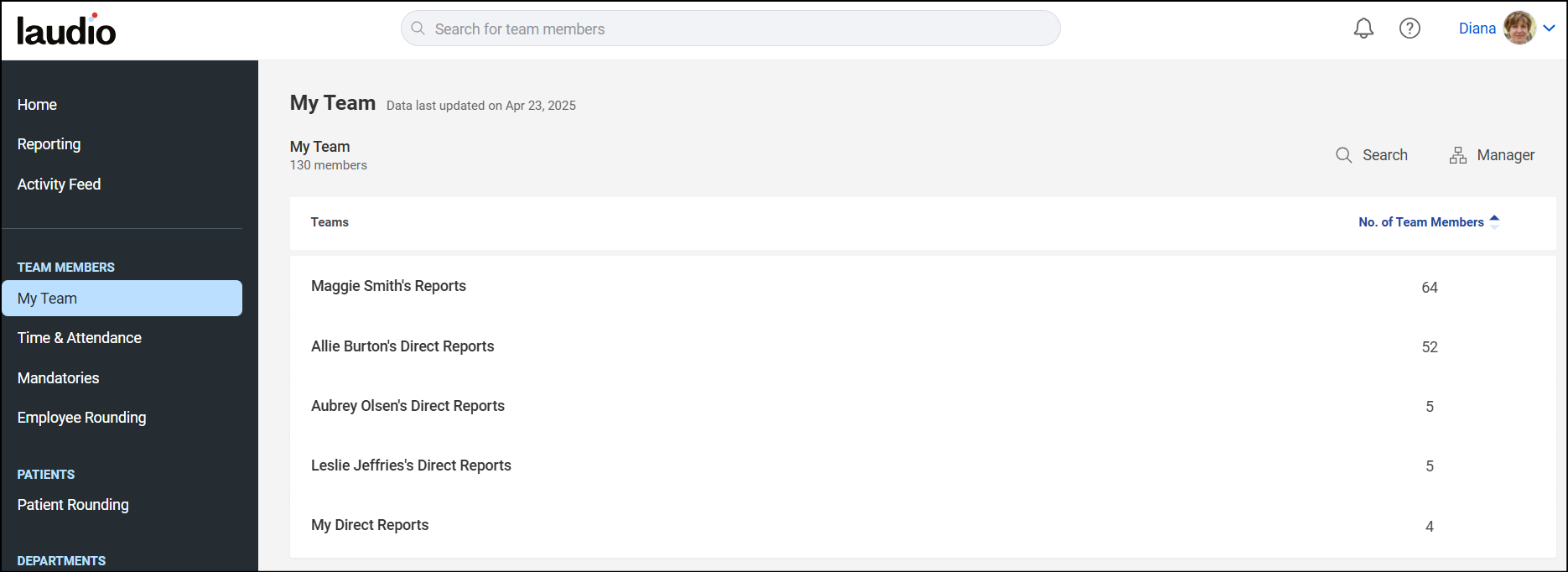This screenshot has height=572, width=1568.
Task: Open Activity Feed
Action: coord(59,185)
